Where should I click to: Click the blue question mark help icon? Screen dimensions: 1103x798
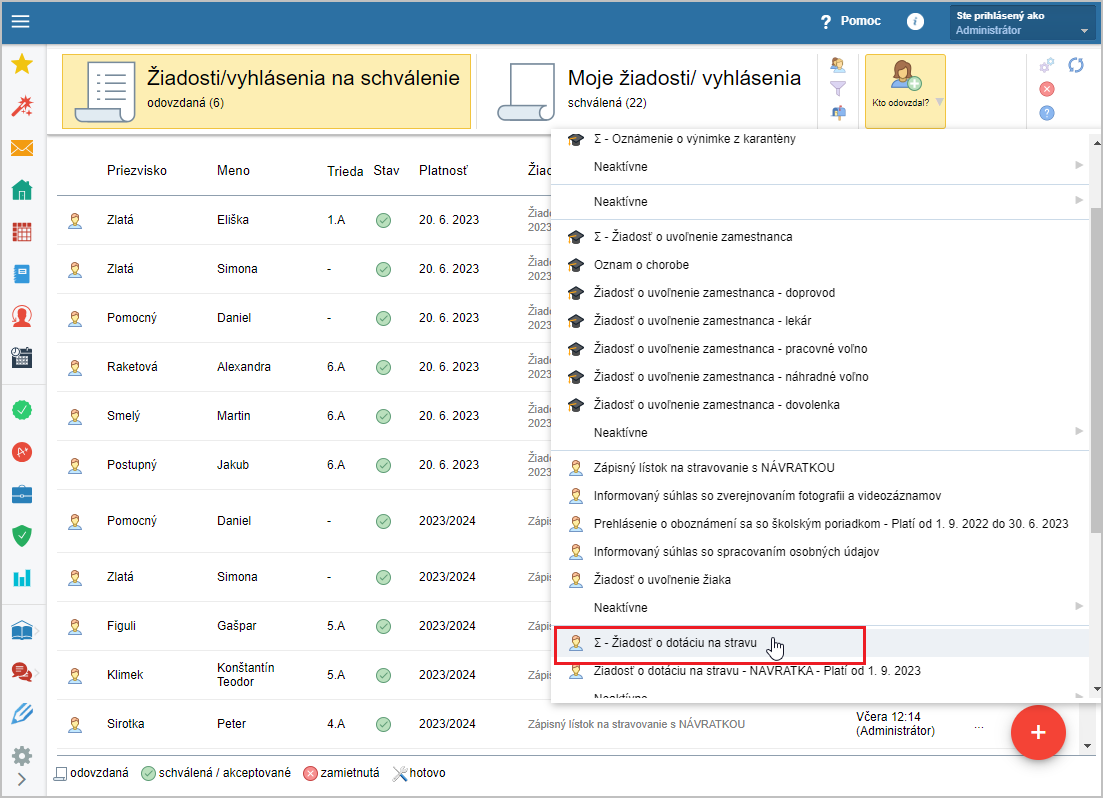coord(1047,113)
